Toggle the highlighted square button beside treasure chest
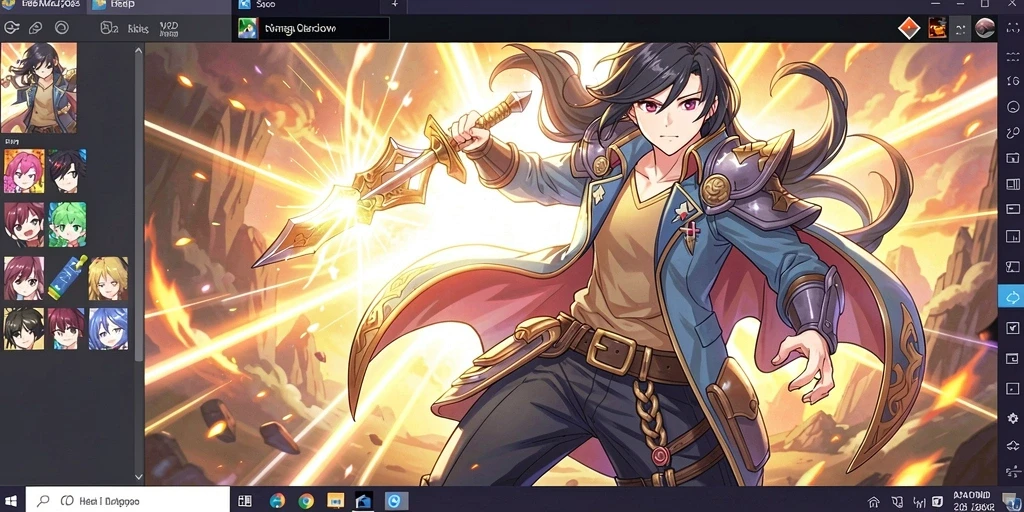The image size is (1024, 512). coord(960,29)
